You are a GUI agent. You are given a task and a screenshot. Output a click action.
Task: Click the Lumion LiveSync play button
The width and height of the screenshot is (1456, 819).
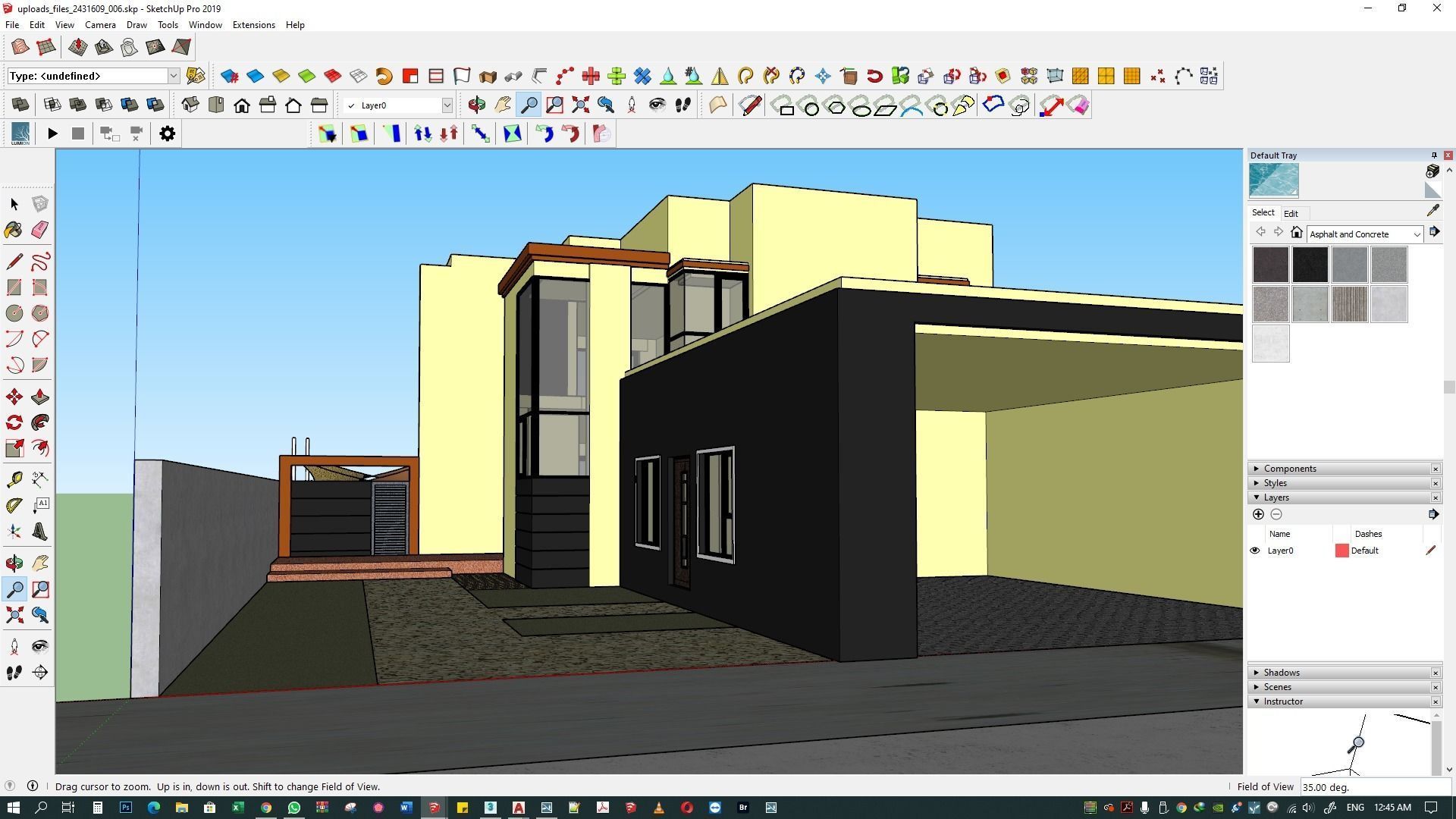pos(52,134)
